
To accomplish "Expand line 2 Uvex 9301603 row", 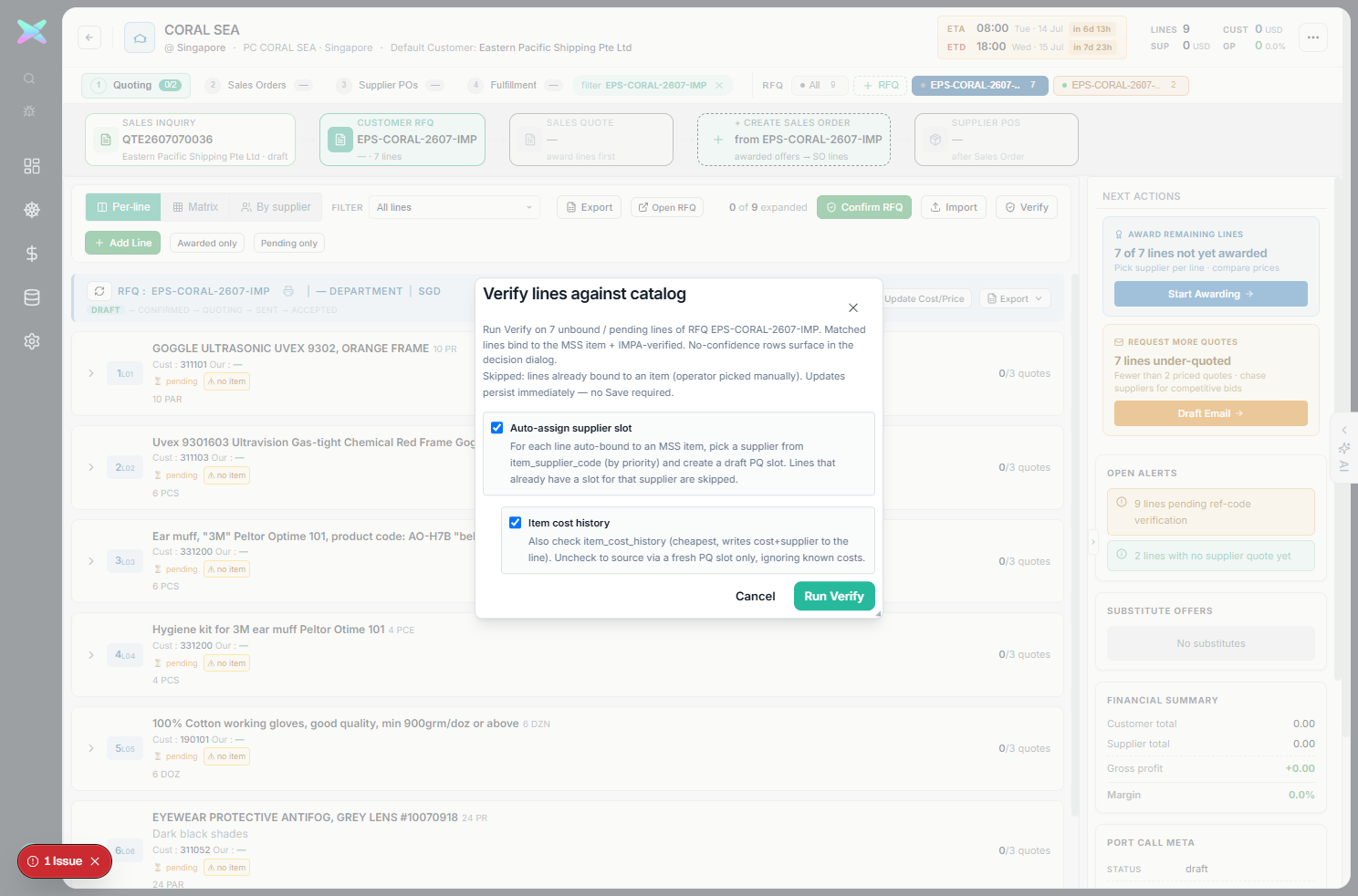I will (x=91, y=467).
